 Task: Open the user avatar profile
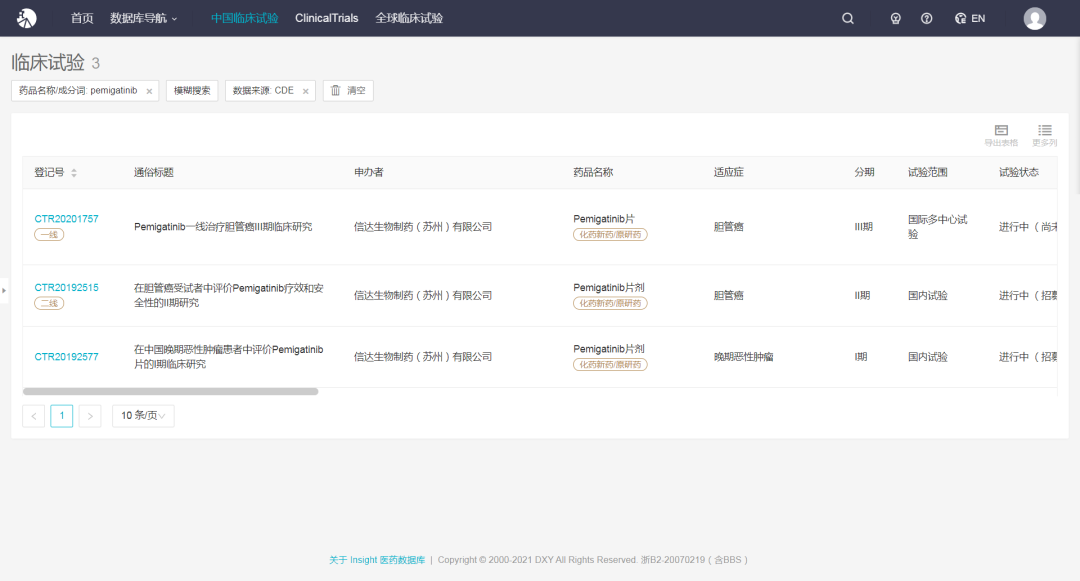coord(1035,19)
